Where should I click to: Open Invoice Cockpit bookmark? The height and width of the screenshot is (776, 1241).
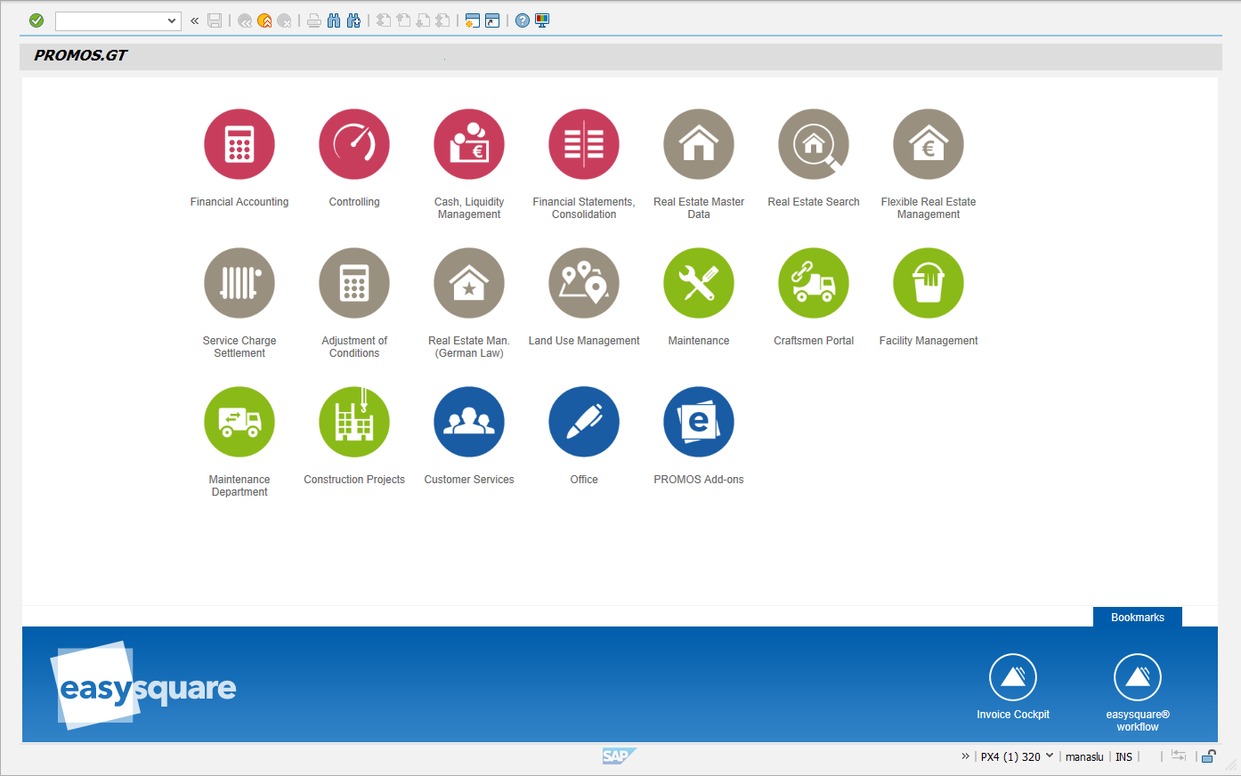click(x=1012, y=678)
